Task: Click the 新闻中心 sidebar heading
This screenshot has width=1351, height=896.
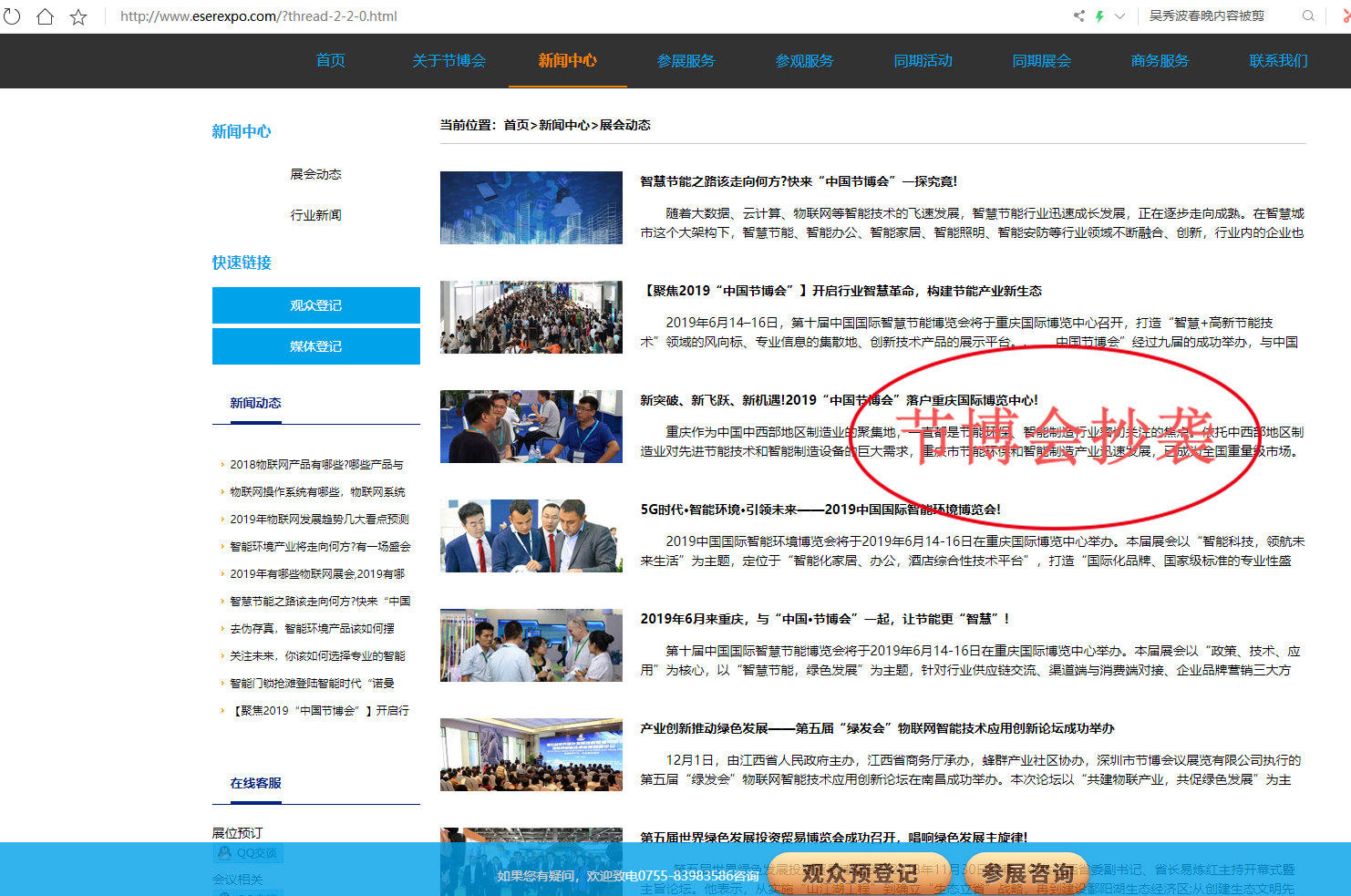Action: pyautogui.click(x=242, y=131)
